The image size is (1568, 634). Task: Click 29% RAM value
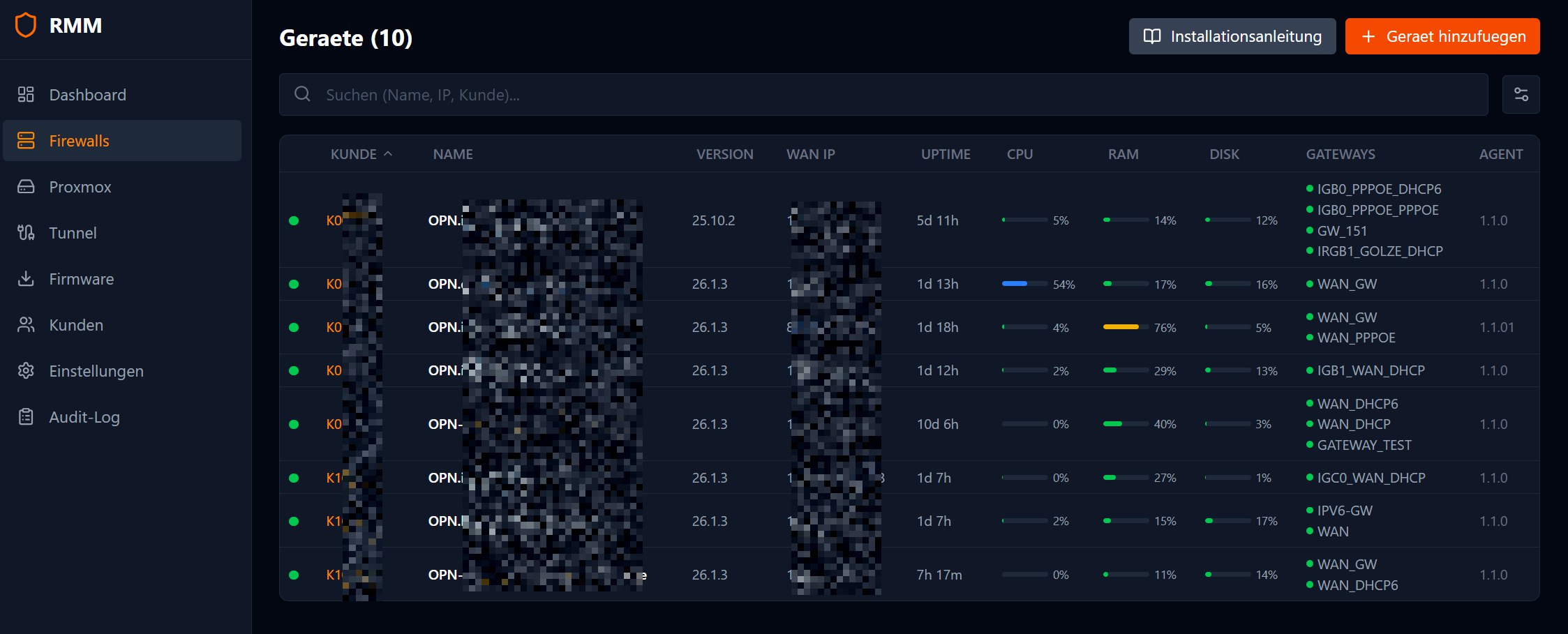(1165, 371)
